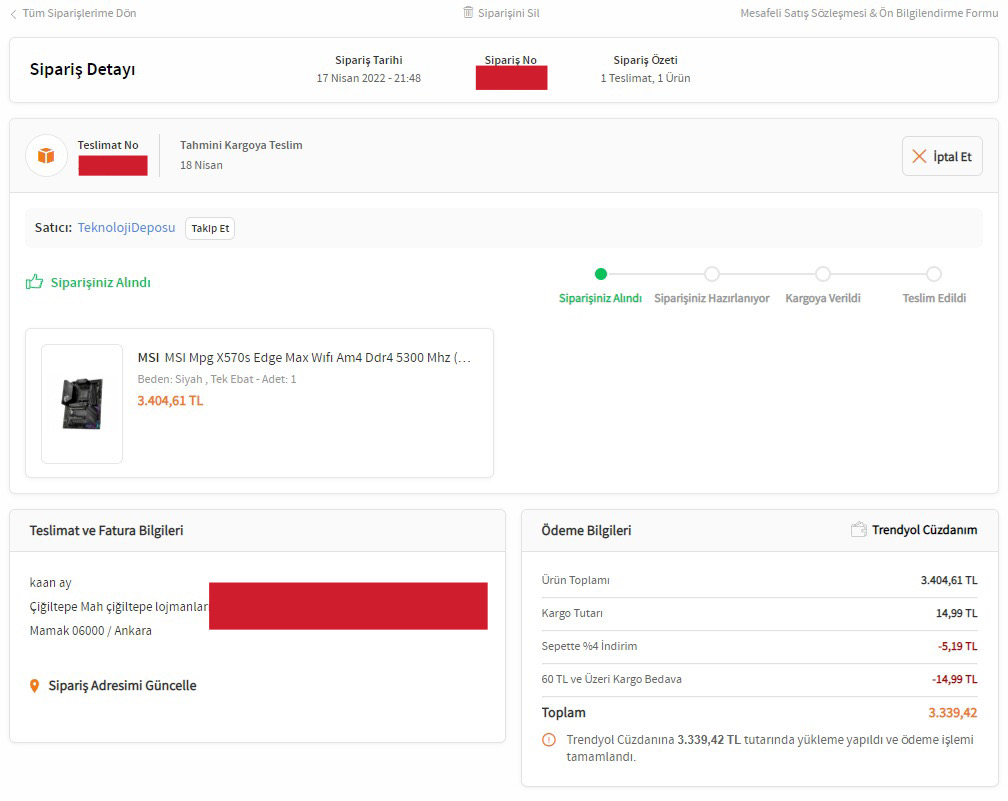Click the X icon in İptal Et

click(919, 156)
